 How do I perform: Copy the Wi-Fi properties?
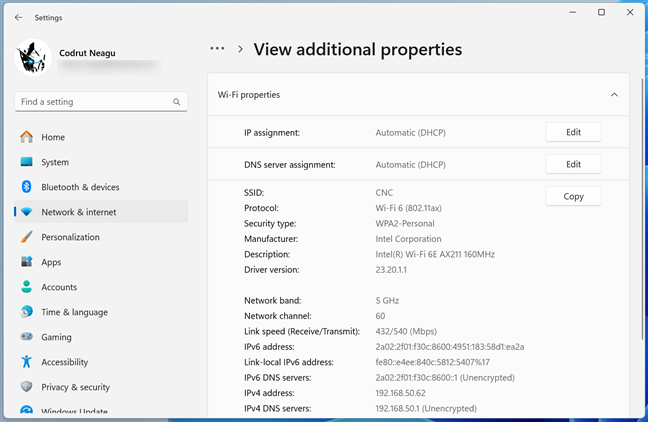coord(573,196)
